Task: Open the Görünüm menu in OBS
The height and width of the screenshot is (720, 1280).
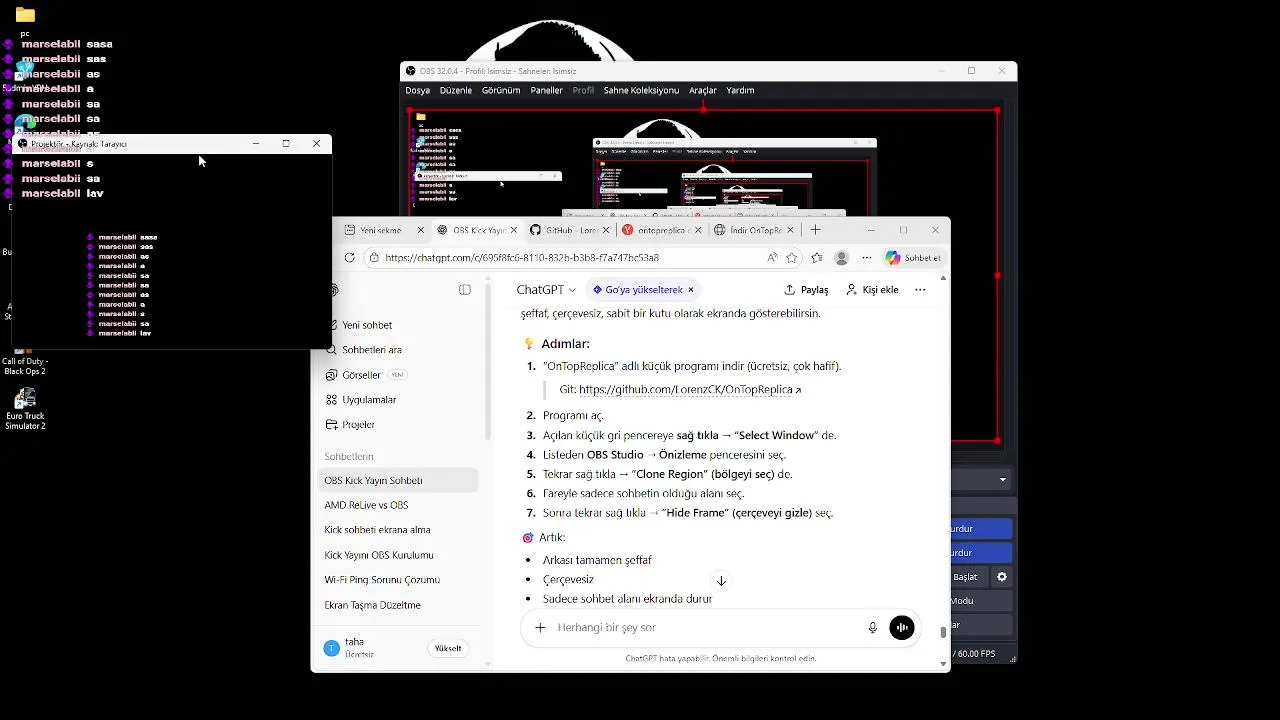Action: tap(501, 90)
